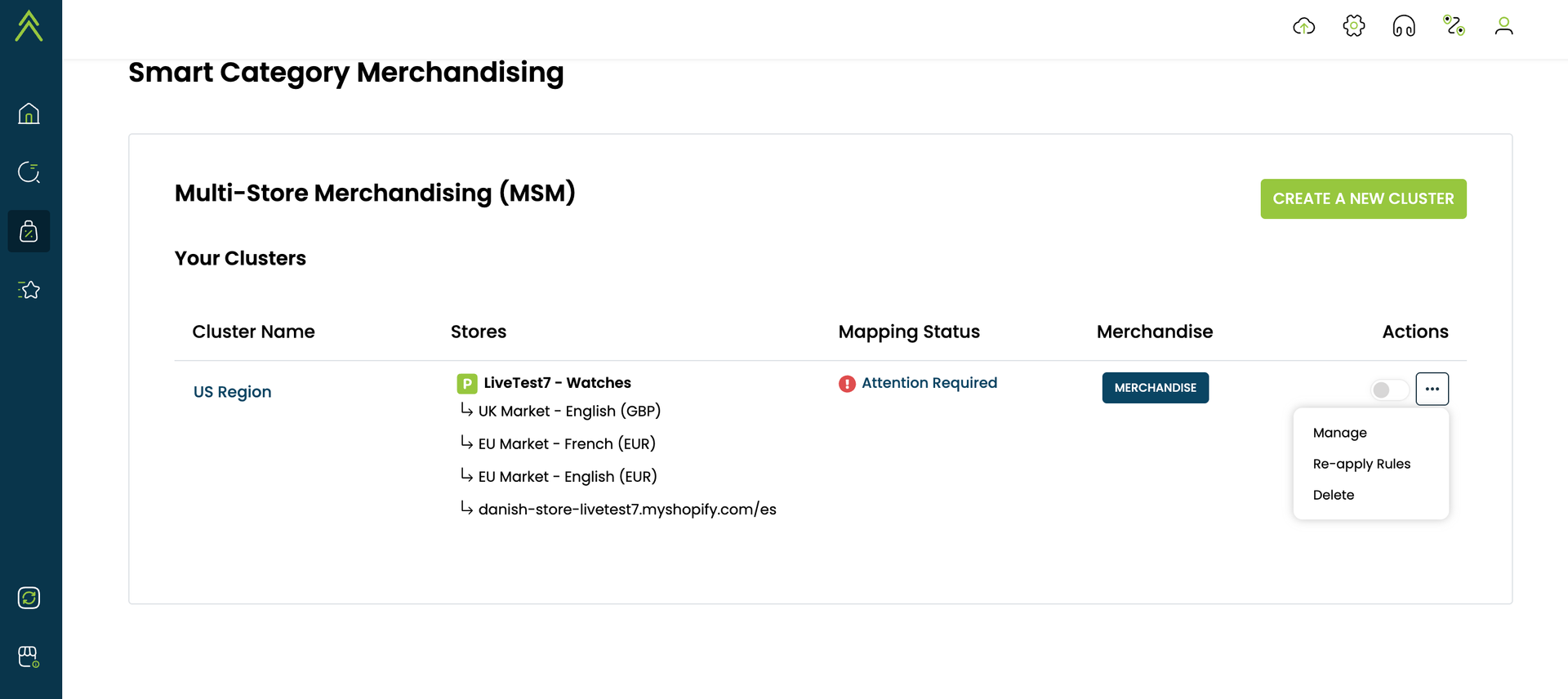
Task: Click the route tracking icon in header
Action: click(1454, 26)
